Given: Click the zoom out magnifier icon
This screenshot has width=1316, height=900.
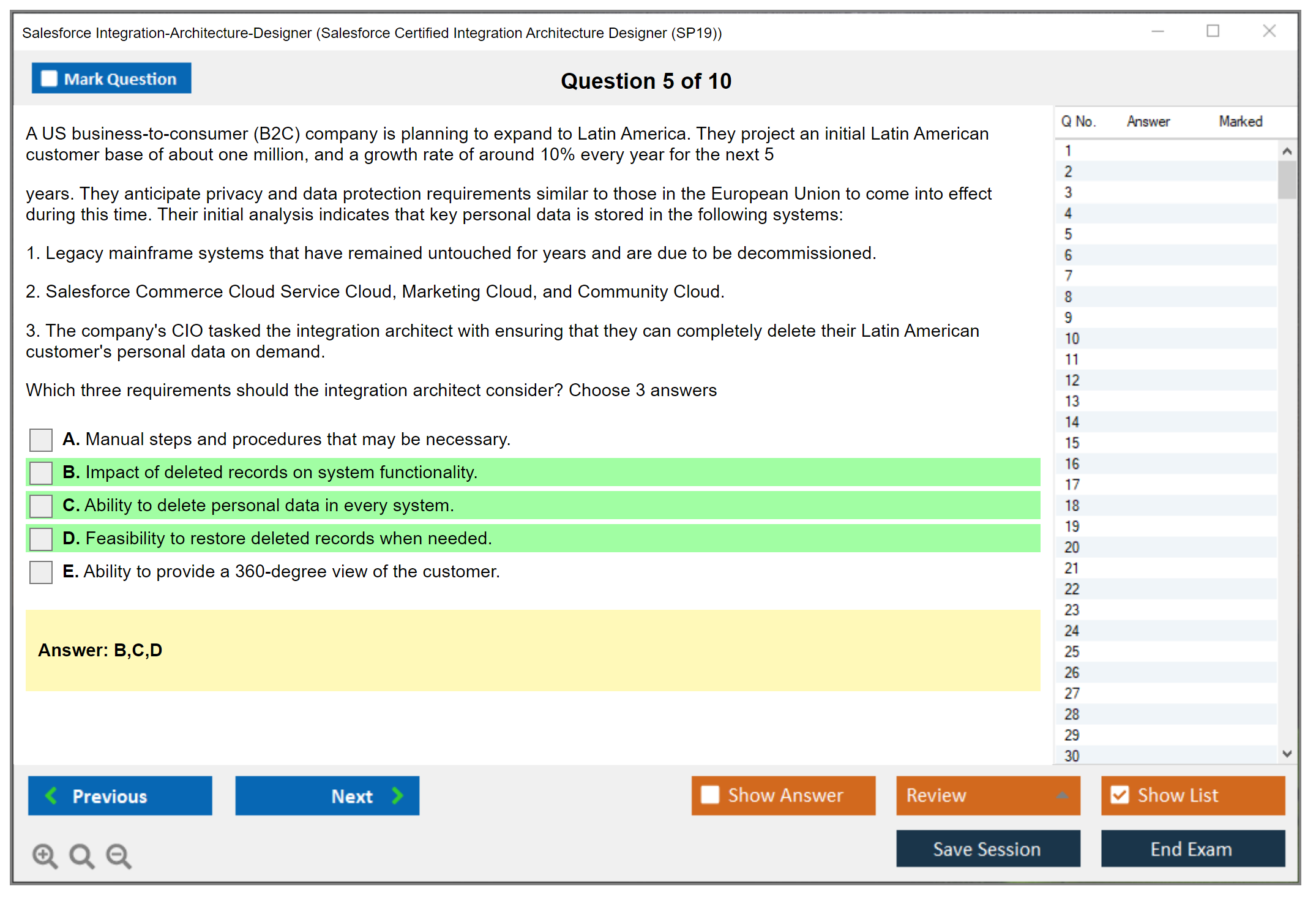Looking at the screenshot, I should pos(119,855).
